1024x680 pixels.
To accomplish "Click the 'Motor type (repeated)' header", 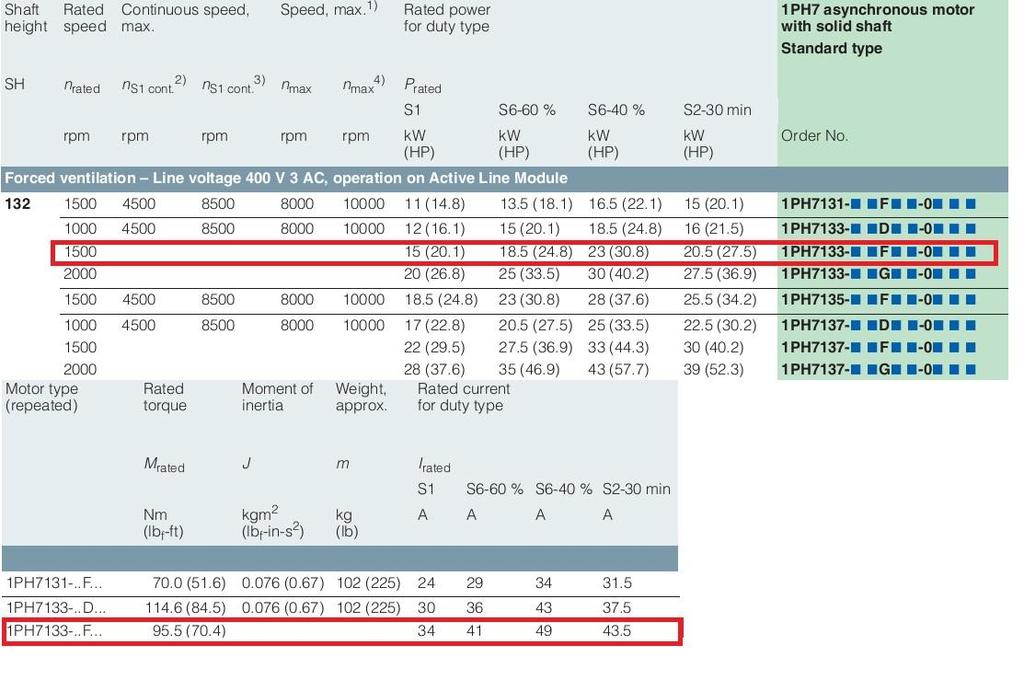I will click(42, 397).
